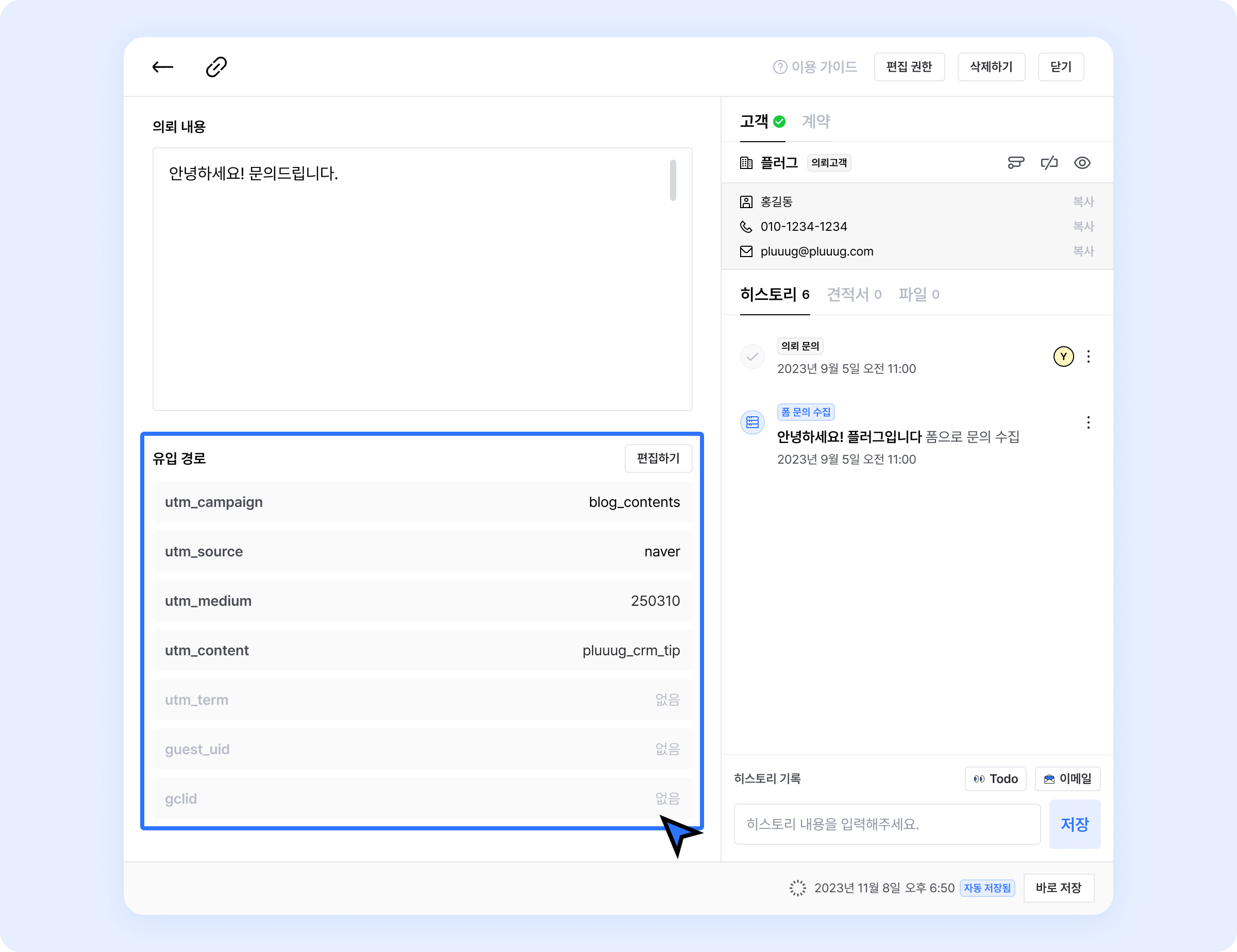
Task: Open more options for 폼 문의 수집 entry
Action: pos(1088,422)
